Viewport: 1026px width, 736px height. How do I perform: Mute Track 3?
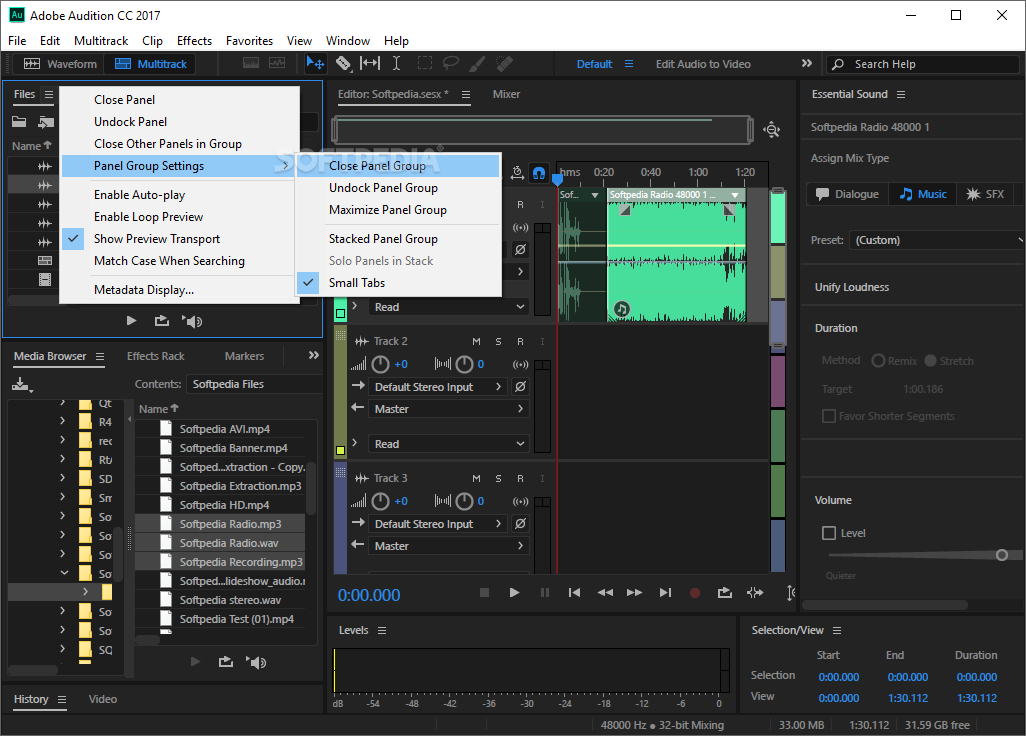pos(476,478)
